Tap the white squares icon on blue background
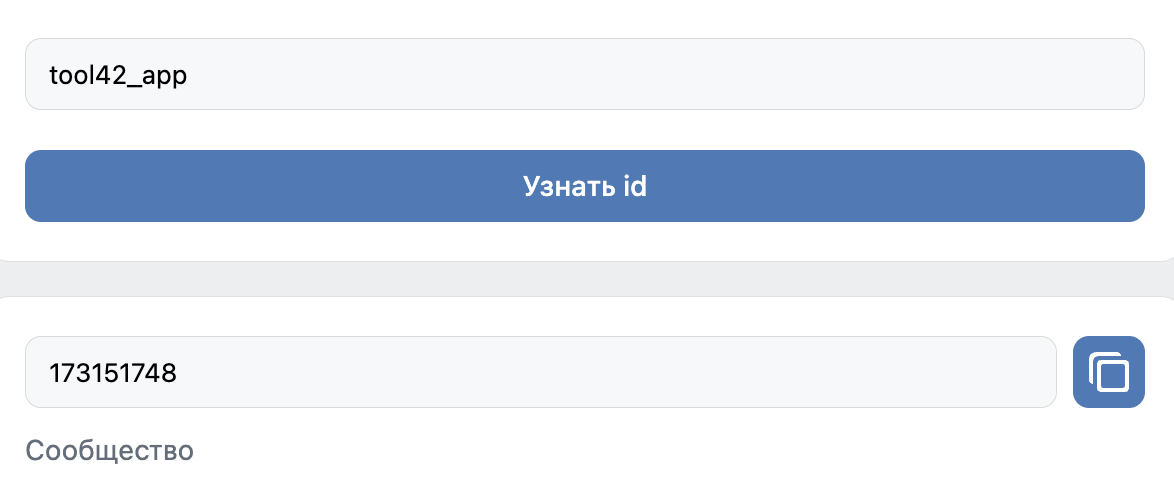The height and width of the screenshot is (492, 1174). click(x=1108, y=372)
